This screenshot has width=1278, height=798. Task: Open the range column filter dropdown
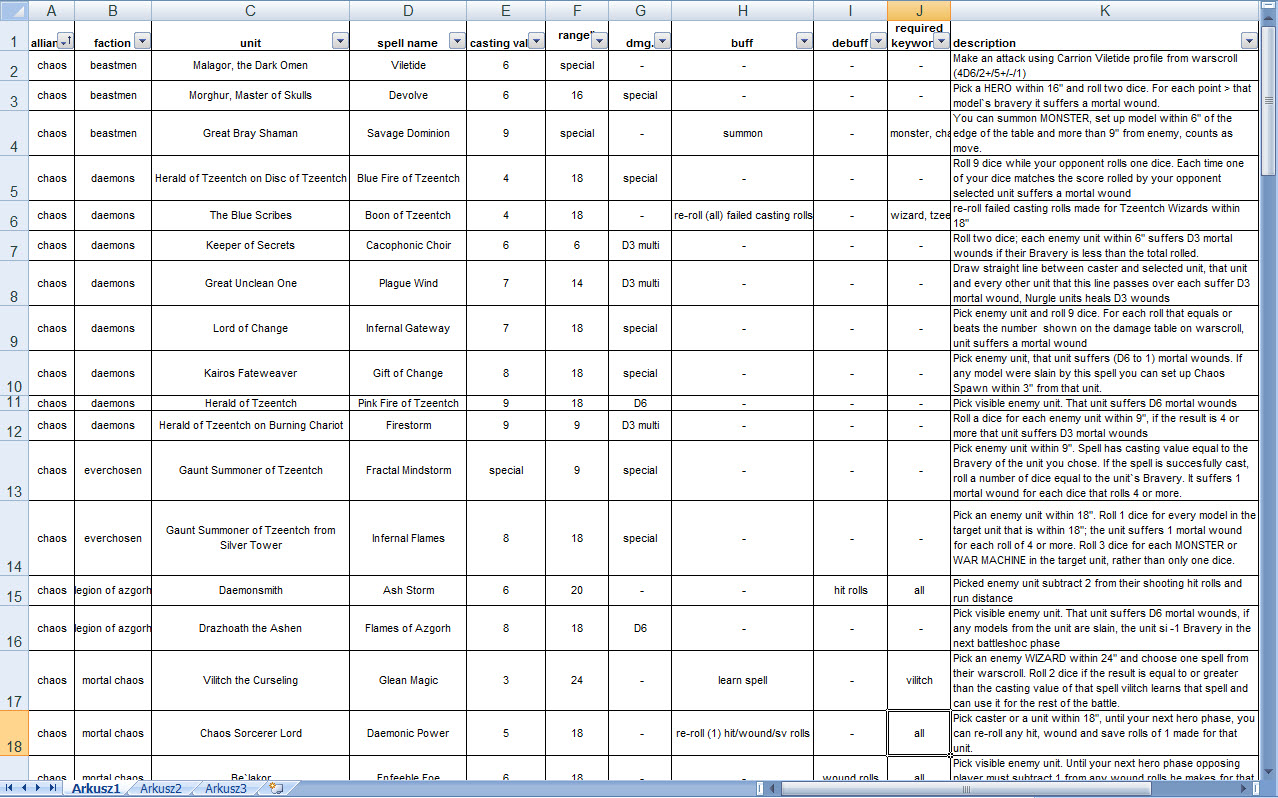pos(599,42)
